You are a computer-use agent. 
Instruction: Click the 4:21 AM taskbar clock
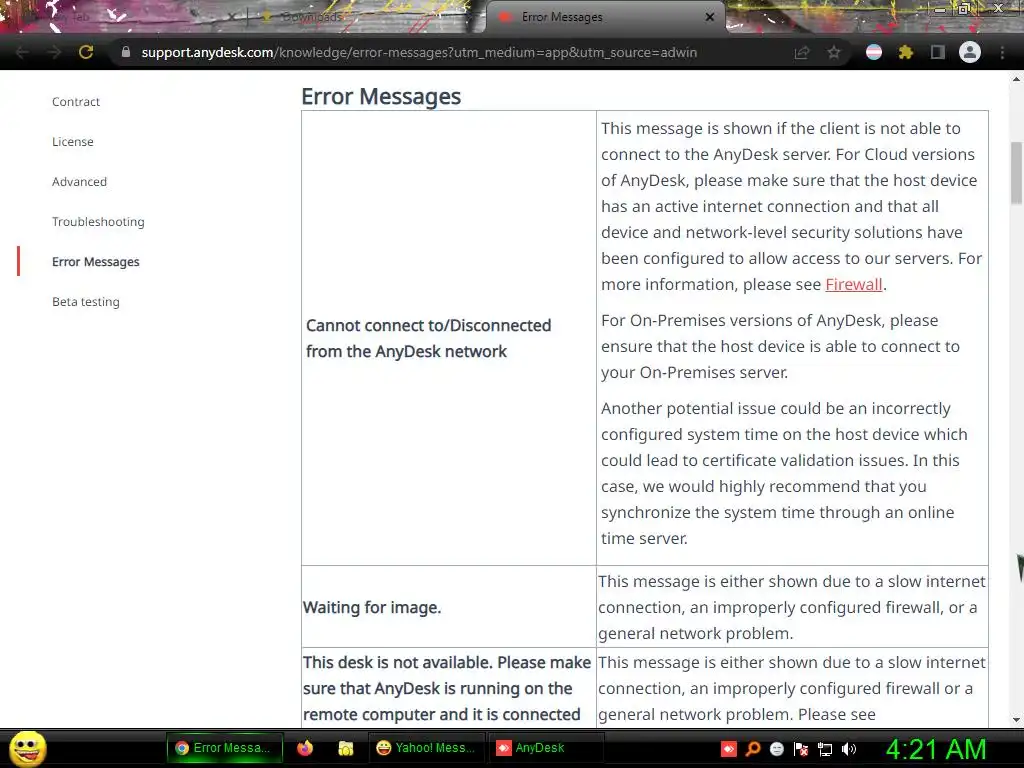click(936, 749)
